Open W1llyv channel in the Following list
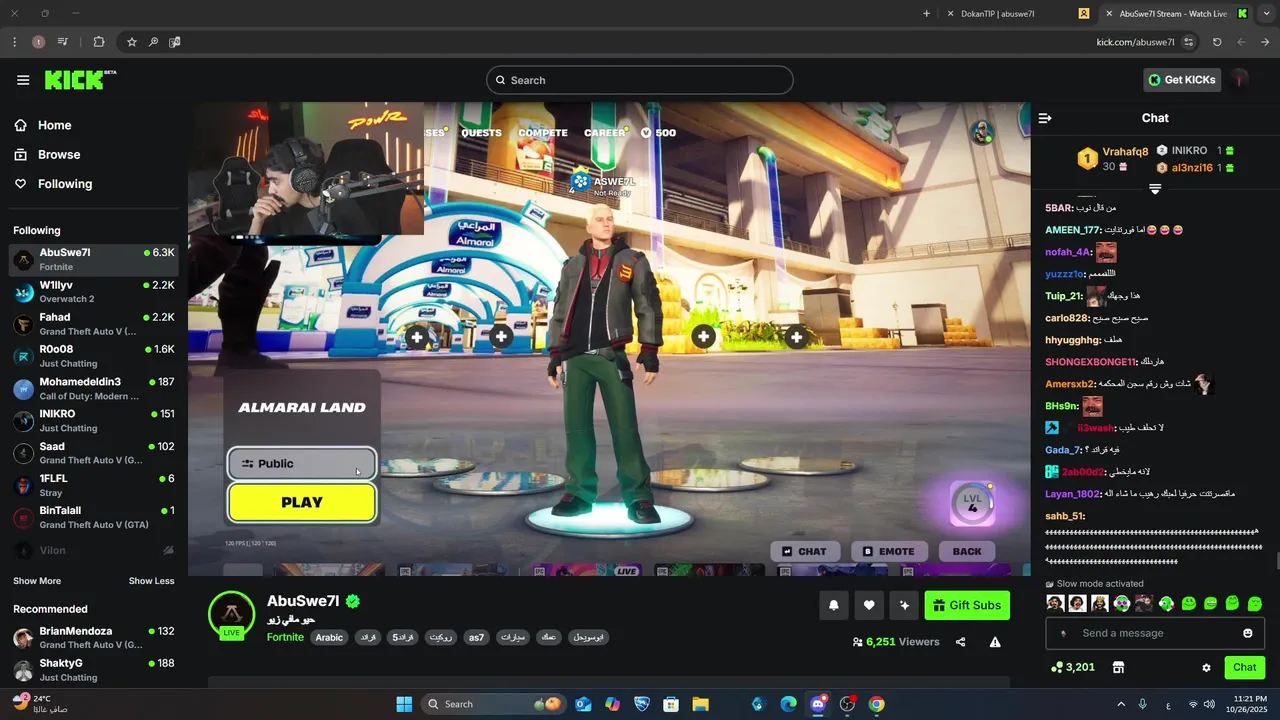This screenshot has width=1280, height=720. point(94,292)
